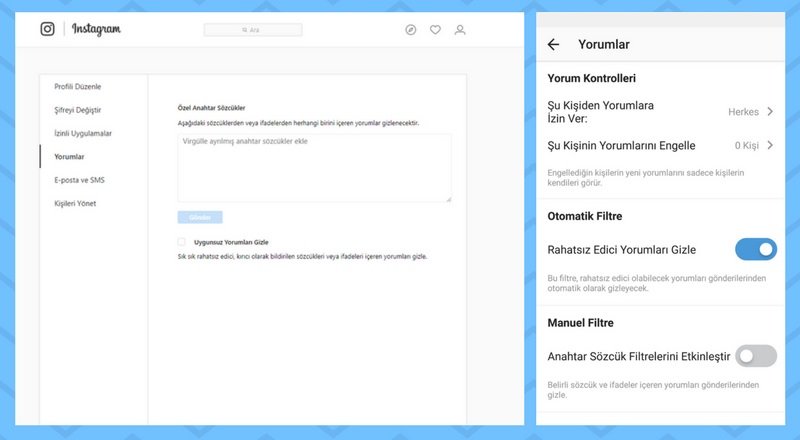Viewport: 800px width, 440px height.
Task: Open the profile person icon
Action: [x=460, y=30]
